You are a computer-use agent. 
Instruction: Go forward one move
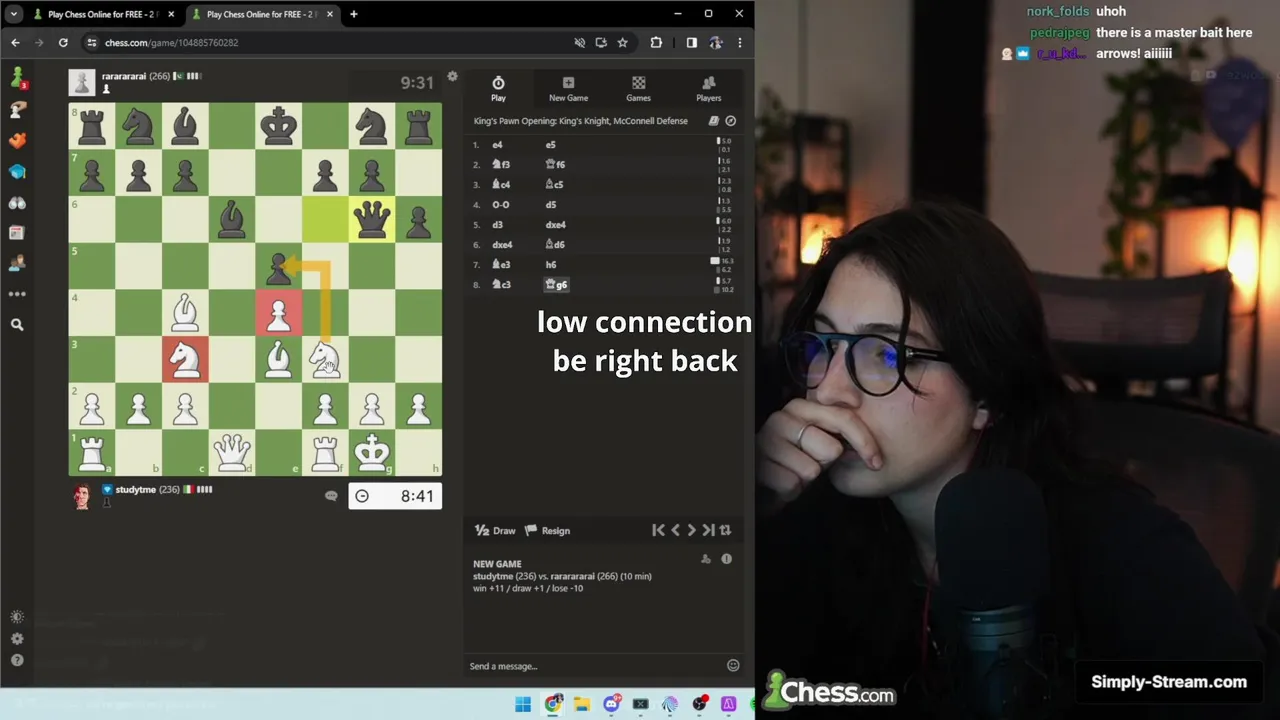(691, 530)
